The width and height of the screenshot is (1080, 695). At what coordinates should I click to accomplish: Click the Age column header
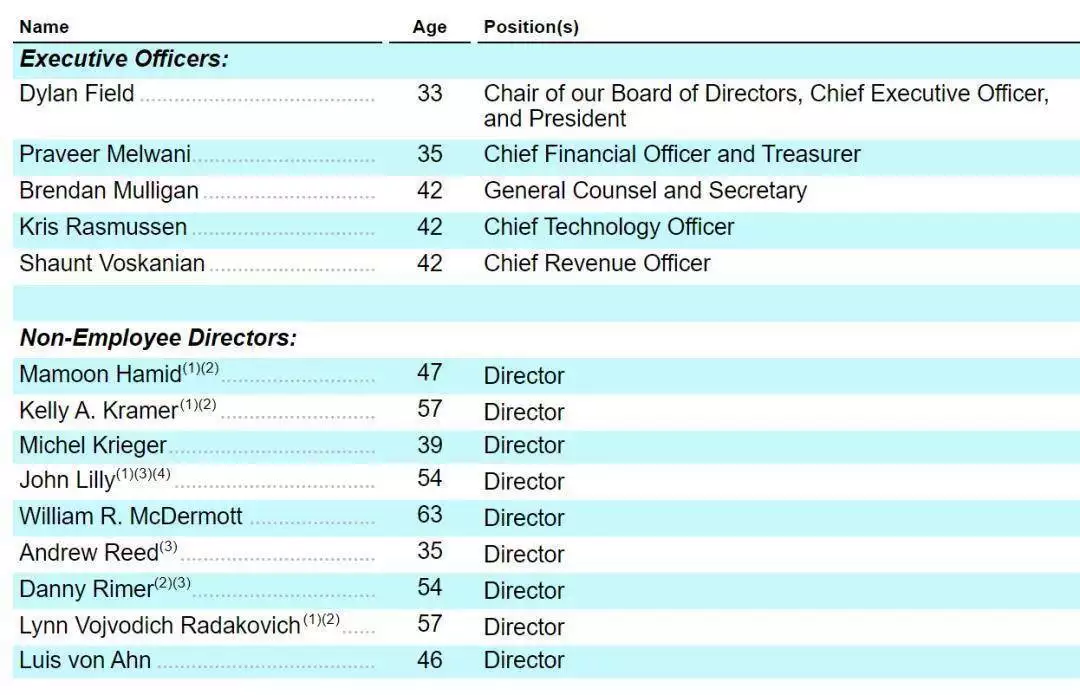(x=429, y=27)
